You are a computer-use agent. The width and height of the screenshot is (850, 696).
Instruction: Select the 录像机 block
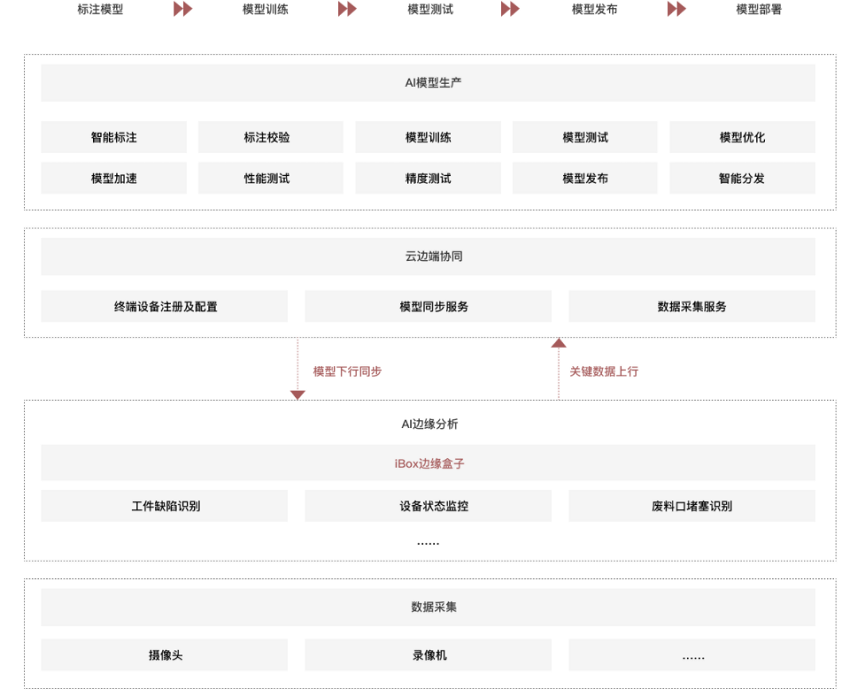(428, 655)
